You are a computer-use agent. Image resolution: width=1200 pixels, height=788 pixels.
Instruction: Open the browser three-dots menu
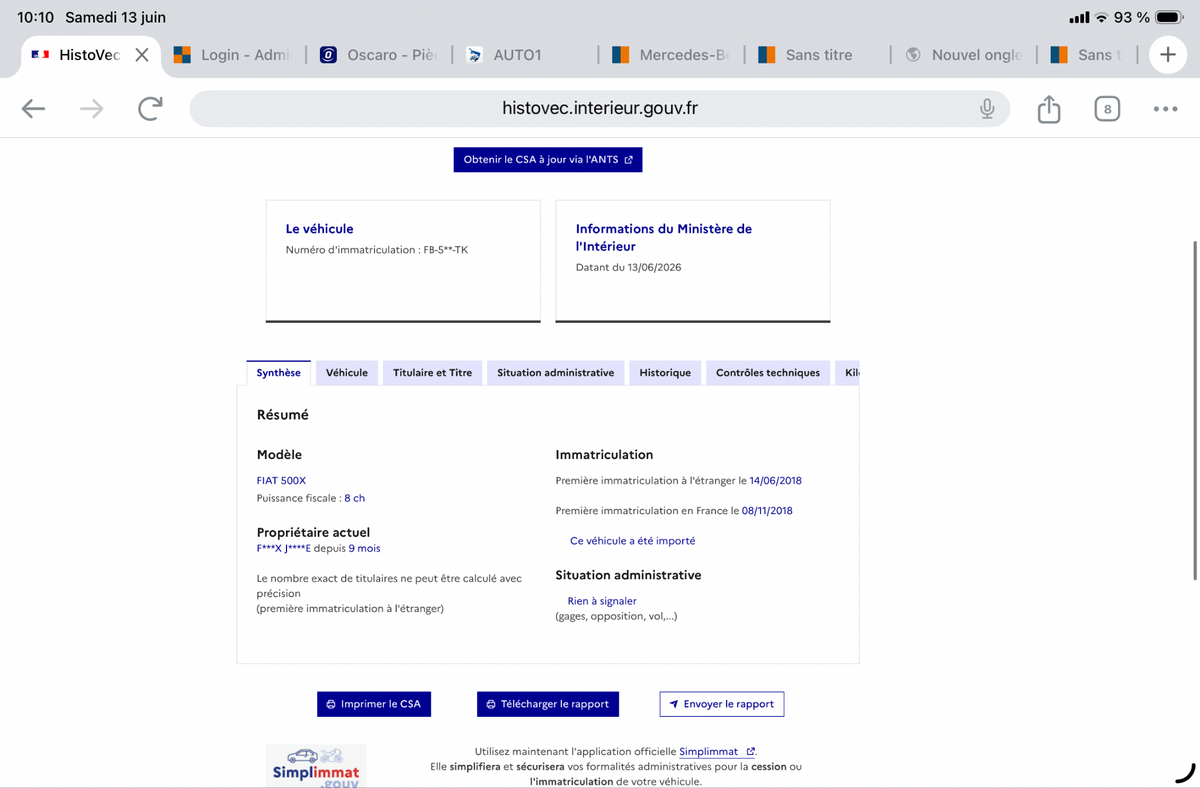(x=1165, y=109)
